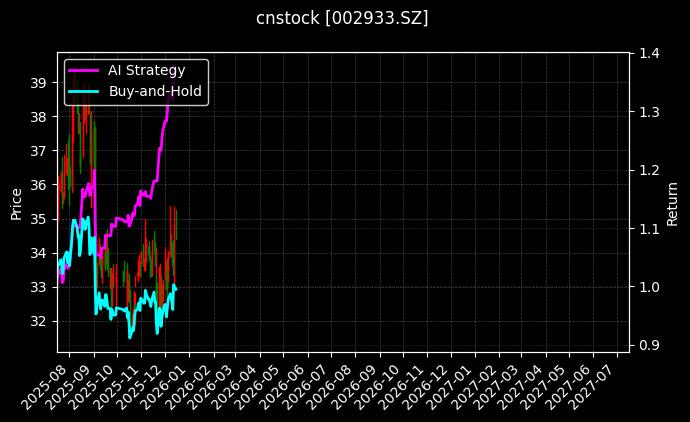The width and height of the screenshot is (690, 422).
Task: Click the magenta AI Strategy legend swatch
Action: (84, 71)
